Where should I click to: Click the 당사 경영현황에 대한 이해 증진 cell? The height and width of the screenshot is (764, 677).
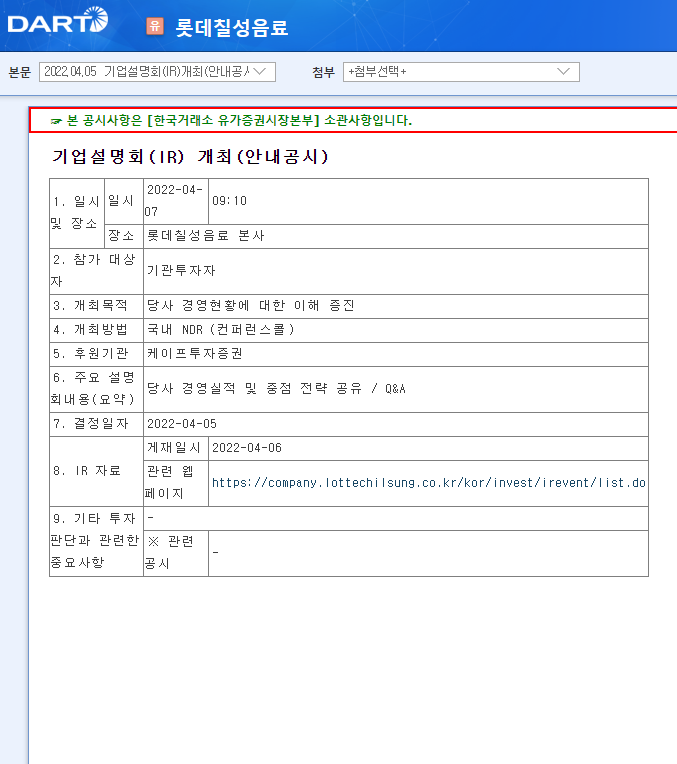(x=396, y=306)
